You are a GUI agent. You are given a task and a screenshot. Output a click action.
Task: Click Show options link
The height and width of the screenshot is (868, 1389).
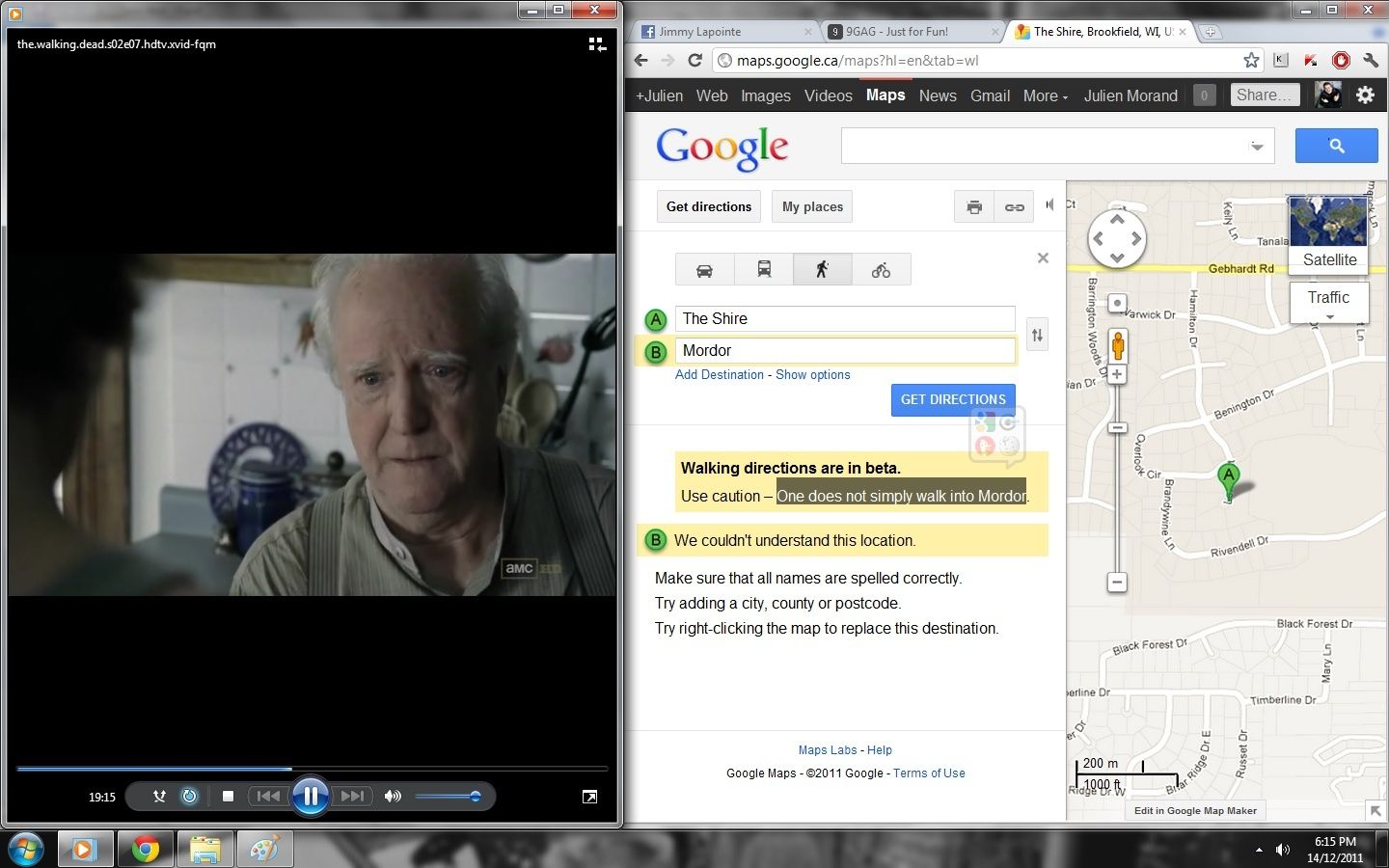click(813, 374)
